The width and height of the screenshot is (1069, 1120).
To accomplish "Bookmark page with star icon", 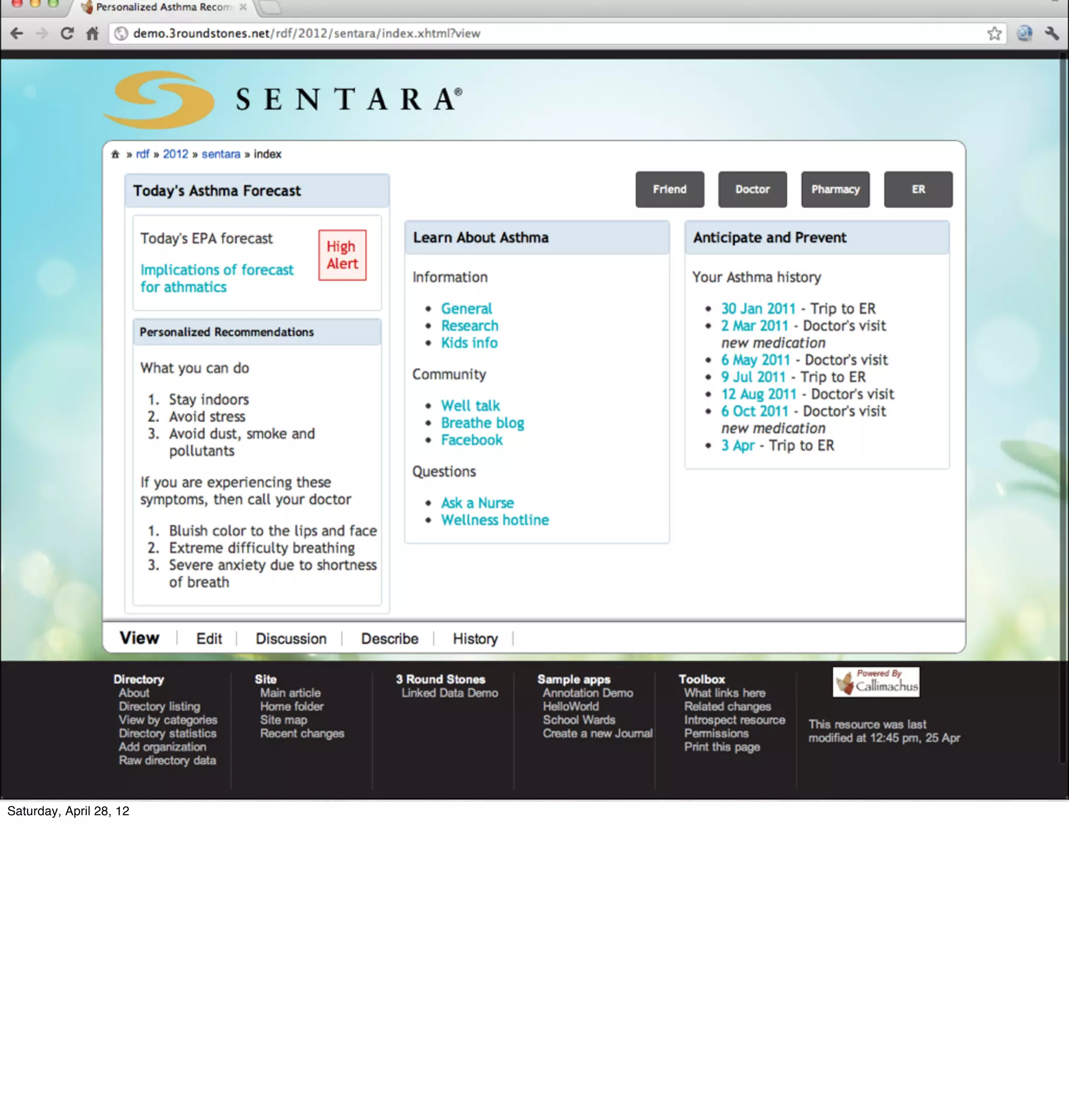I will click(x=994, y=33).
